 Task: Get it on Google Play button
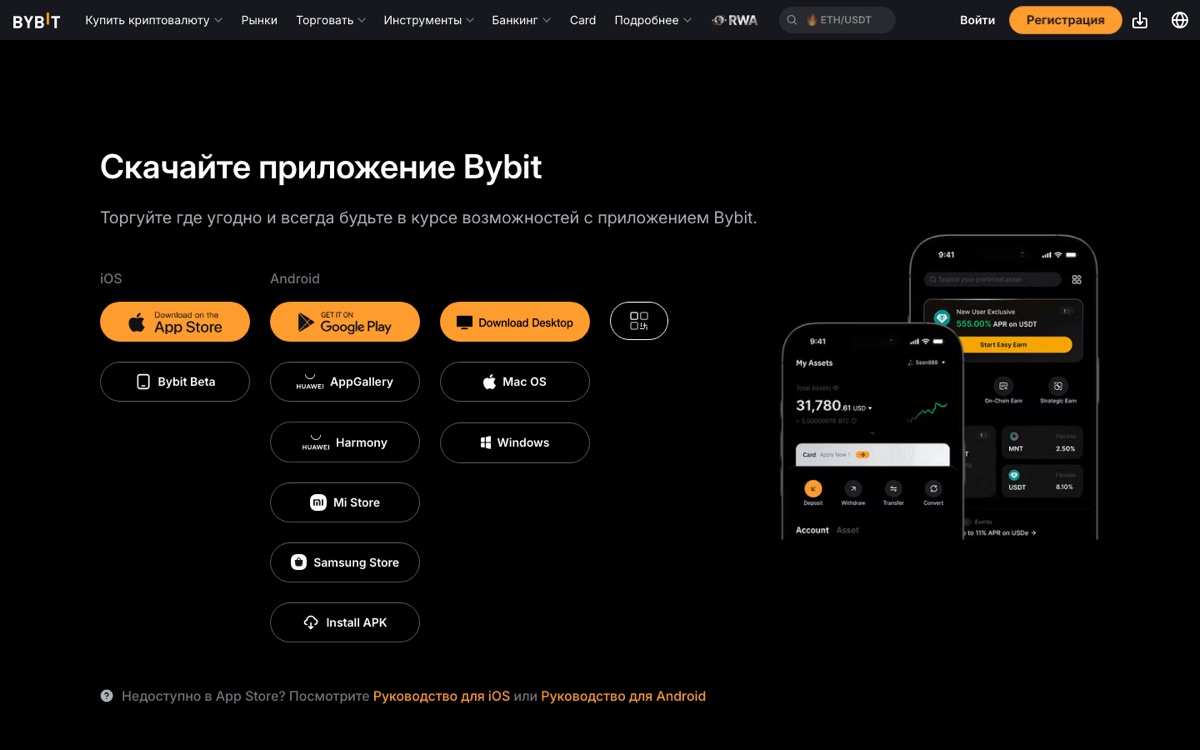345,322
